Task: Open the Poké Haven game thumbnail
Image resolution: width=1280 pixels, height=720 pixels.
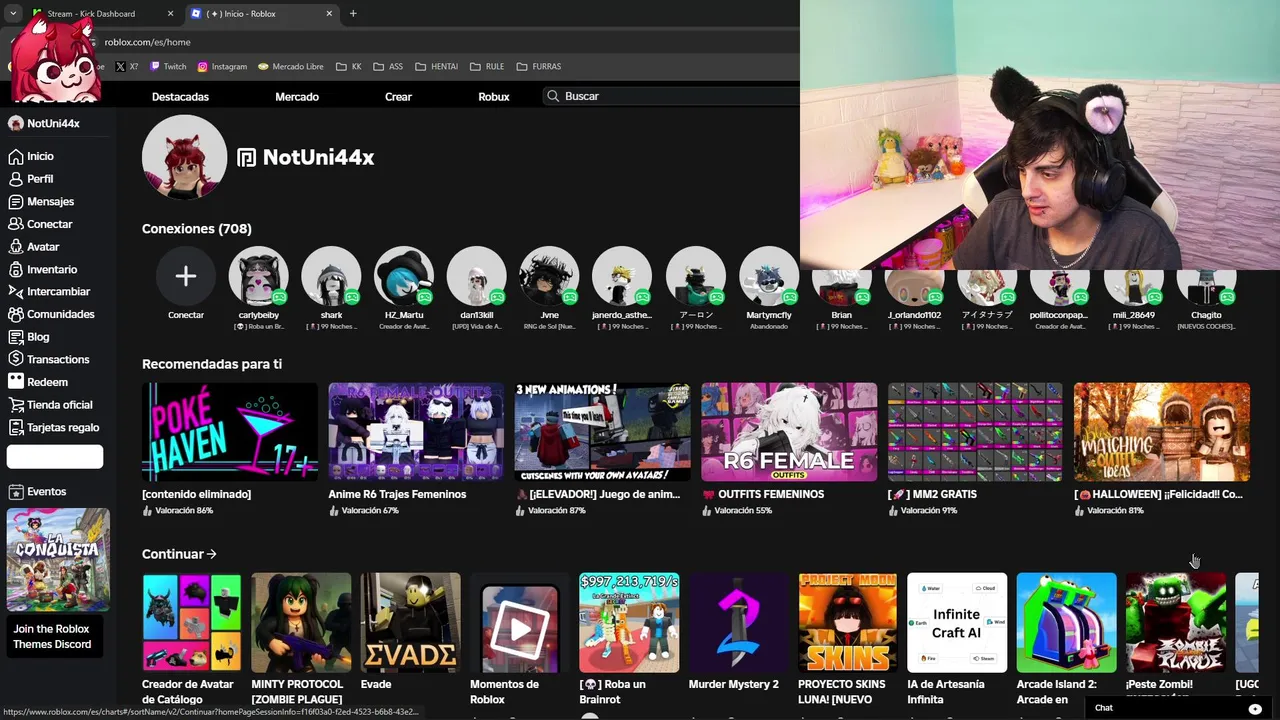Action: point(230,432)
